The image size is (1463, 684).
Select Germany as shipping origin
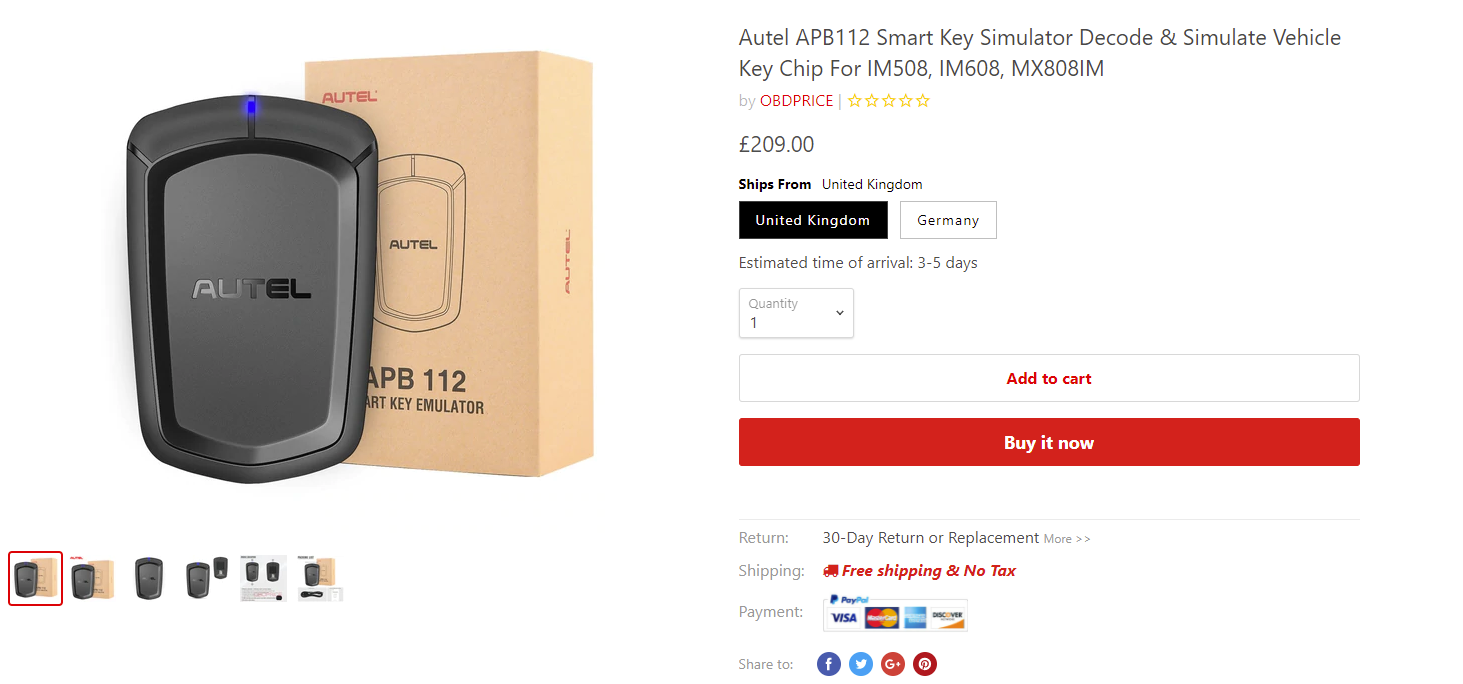(948, 219)
